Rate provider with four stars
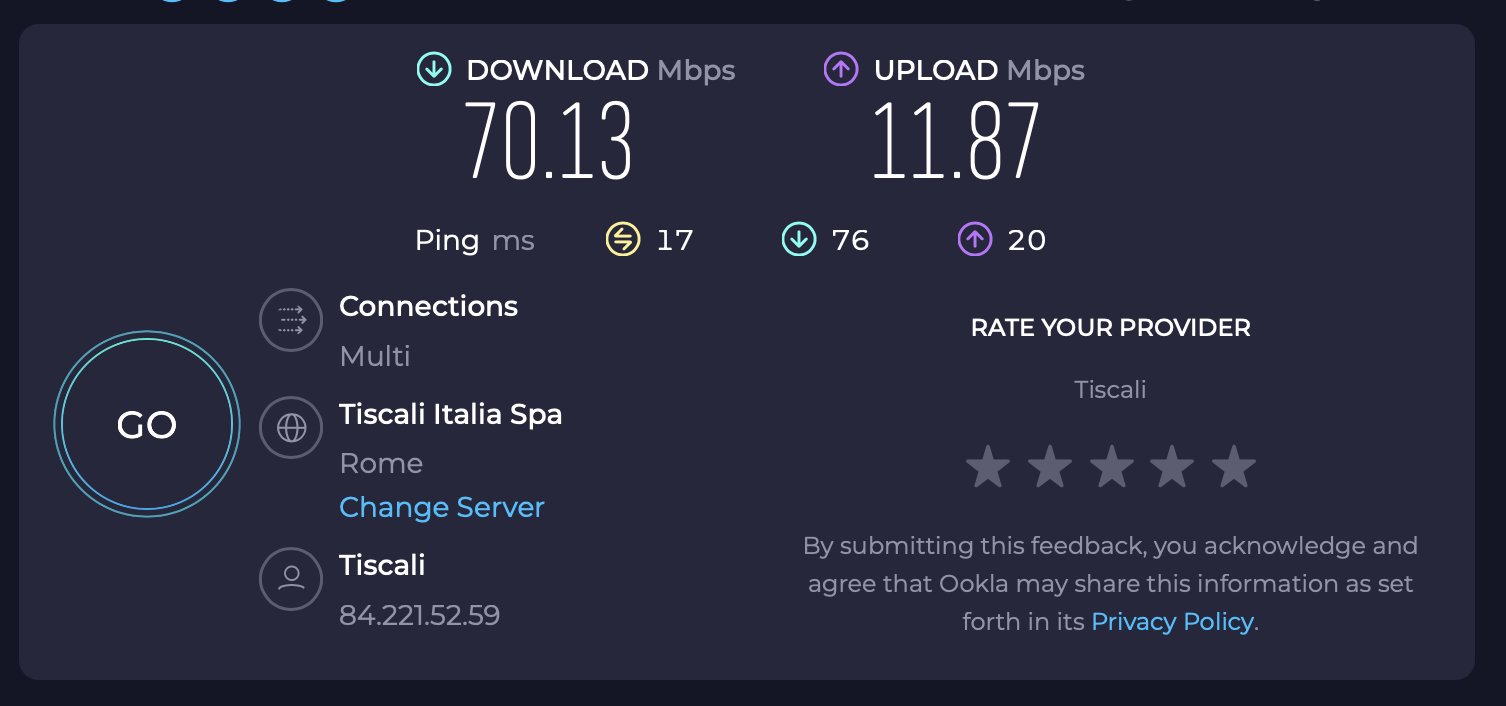The width and height of the screenshot is (1506, 706). pos(1172,468)
